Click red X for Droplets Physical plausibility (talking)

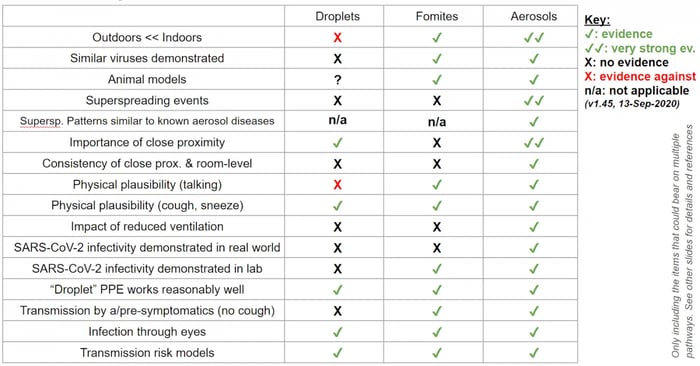338,185
